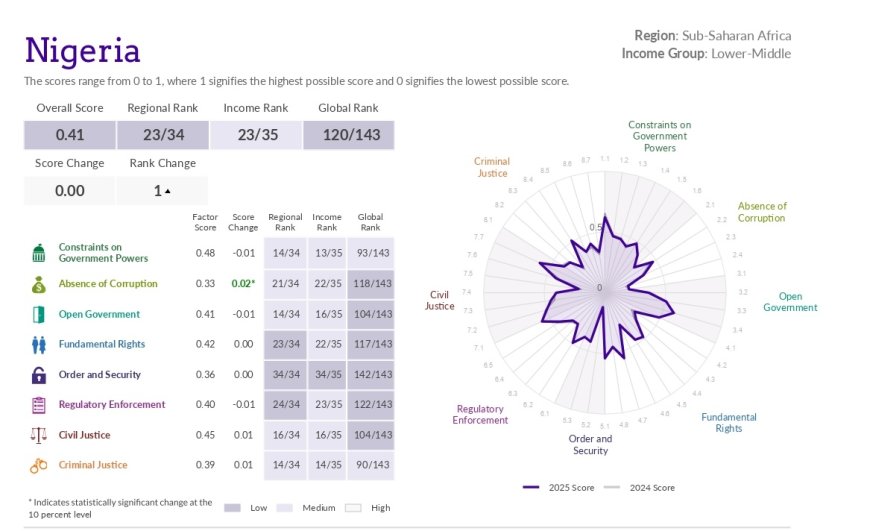
Task: Click the Open Government radar chart label
Action: [x=790, y=302]
